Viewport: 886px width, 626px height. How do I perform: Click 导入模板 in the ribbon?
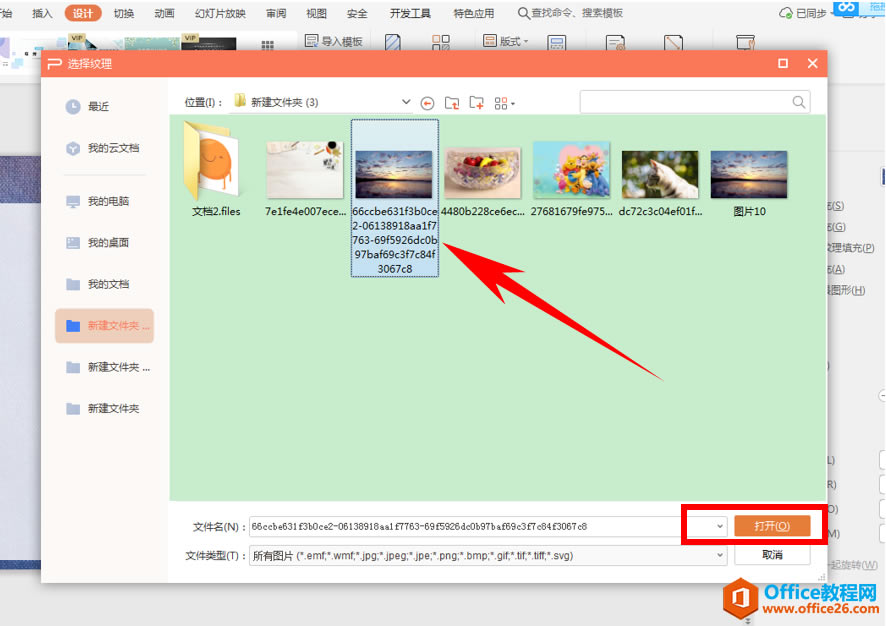[333, 41]
